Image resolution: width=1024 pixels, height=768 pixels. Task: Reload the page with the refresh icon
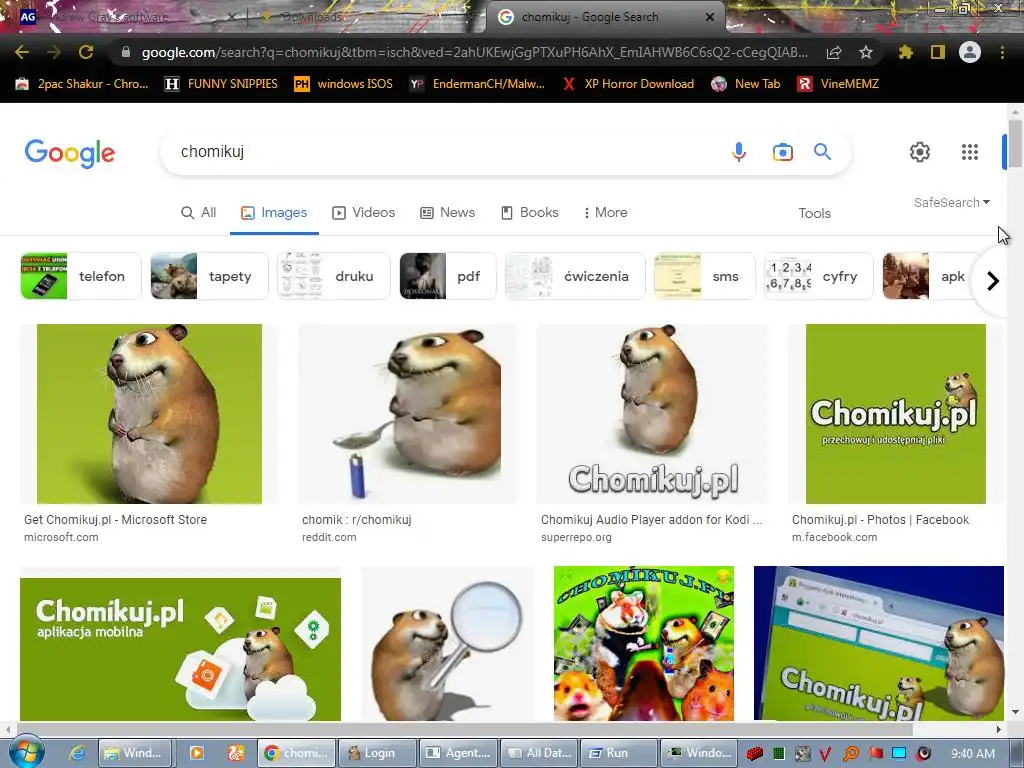(86, 52)
